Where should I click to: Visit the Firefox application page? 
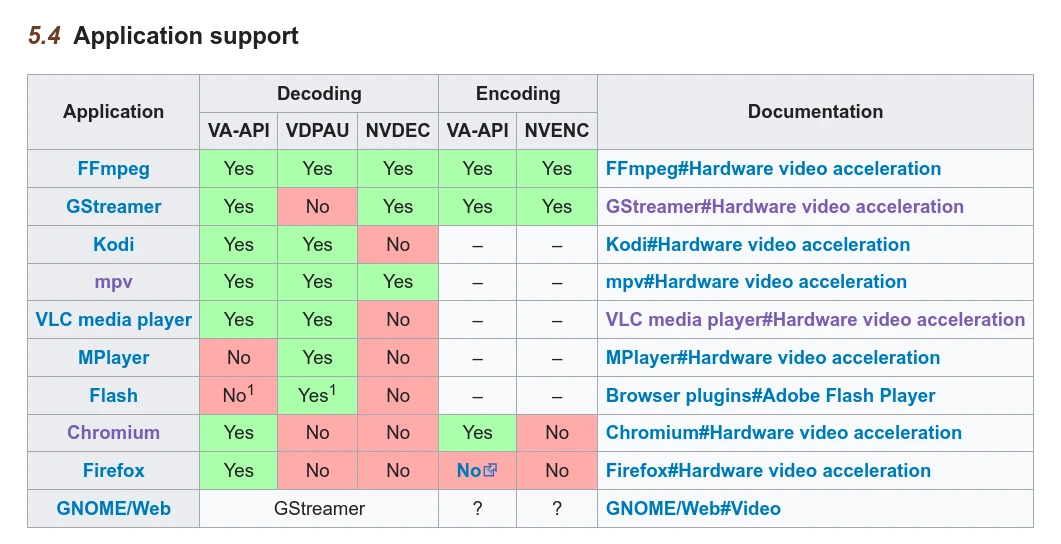[x=113, y=471]
